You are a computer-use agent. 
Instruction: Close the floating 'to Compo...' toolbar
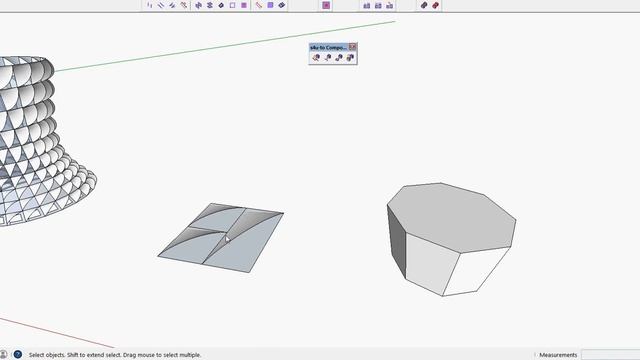click(352, 47)
